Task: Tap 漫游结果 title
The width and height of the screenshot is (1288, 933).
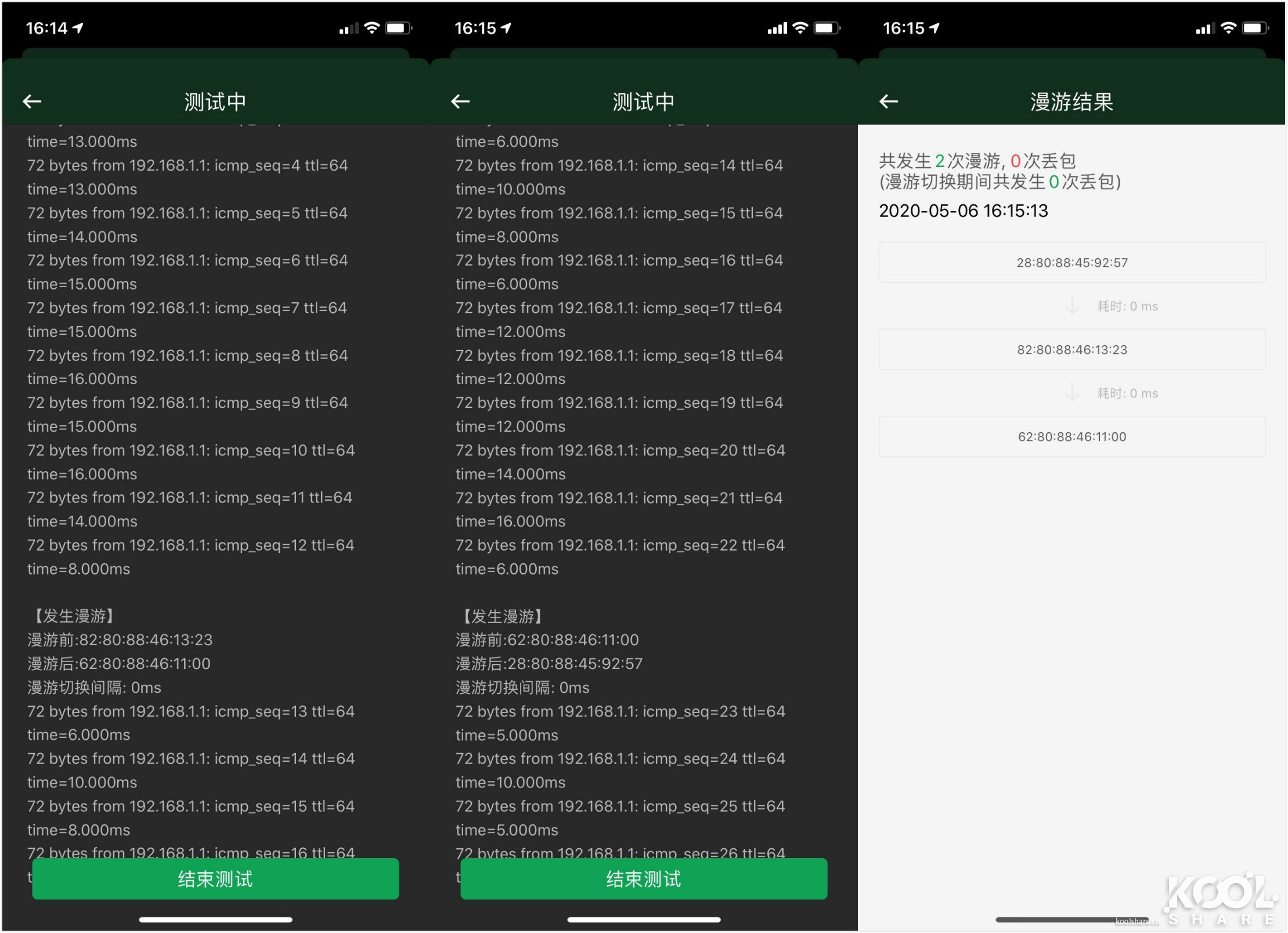Action: point(1072,102)
